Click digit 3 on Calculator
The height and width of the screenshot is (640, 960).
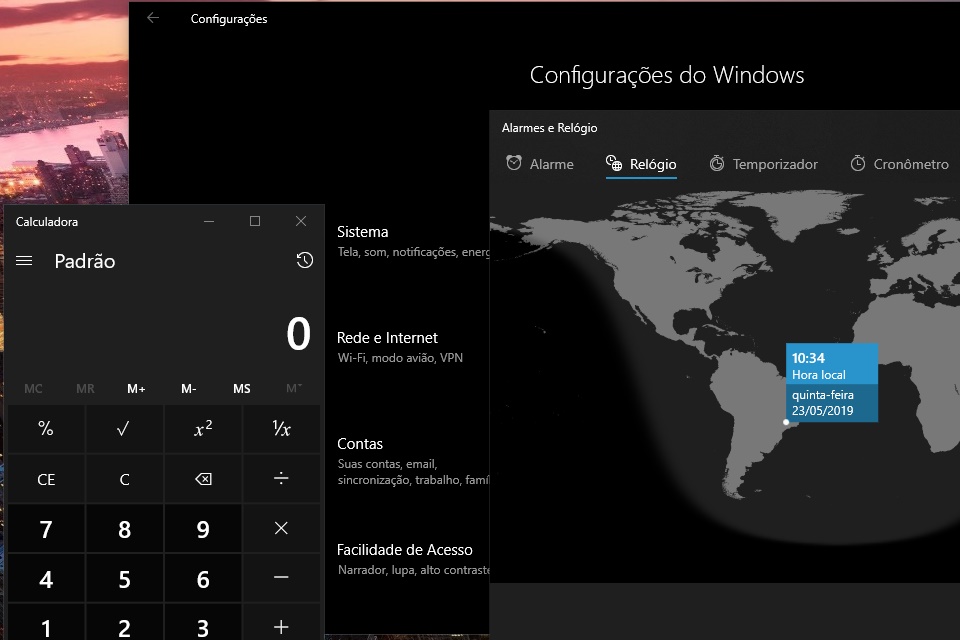[203, 627]
